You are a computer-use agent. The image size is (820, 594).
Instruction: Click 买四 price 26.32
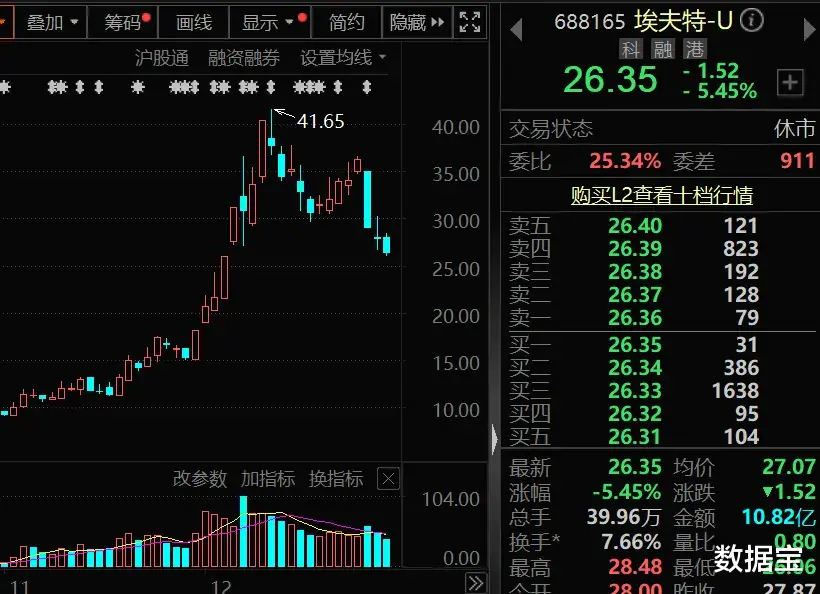coord(635,414)
